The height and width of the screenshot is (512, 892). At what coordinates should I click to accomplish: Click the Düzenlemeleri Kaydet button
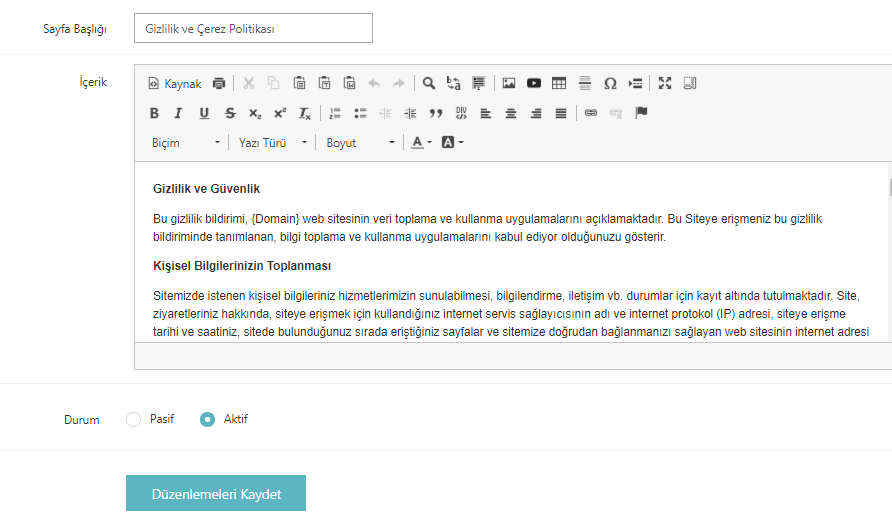[x=216, y=493]
